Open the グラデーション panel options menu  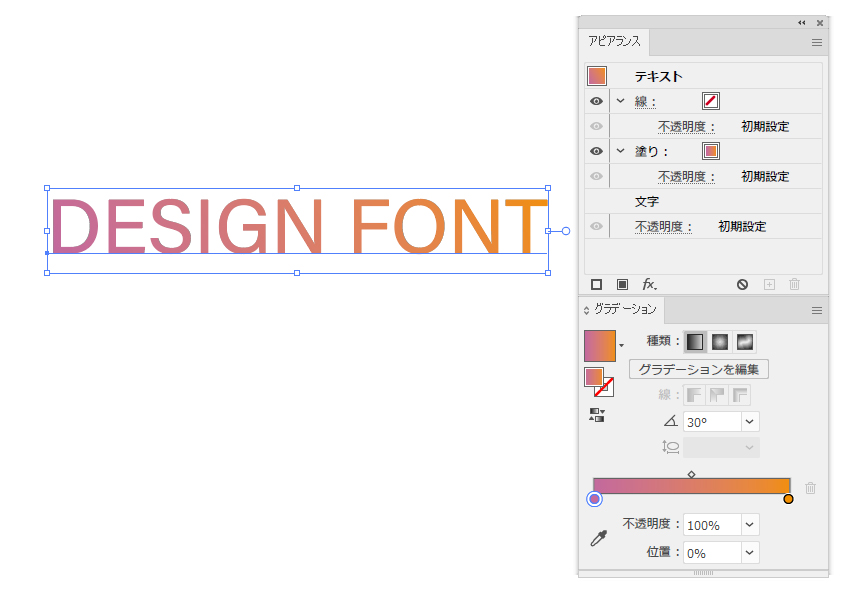click(816, 310)
